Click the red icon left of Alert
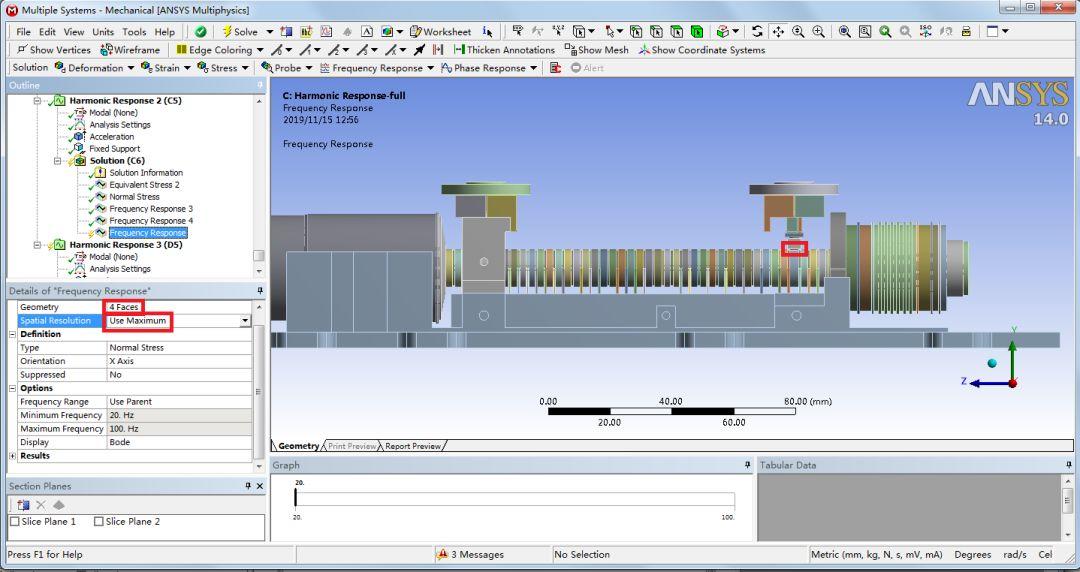 pos(555,68)
